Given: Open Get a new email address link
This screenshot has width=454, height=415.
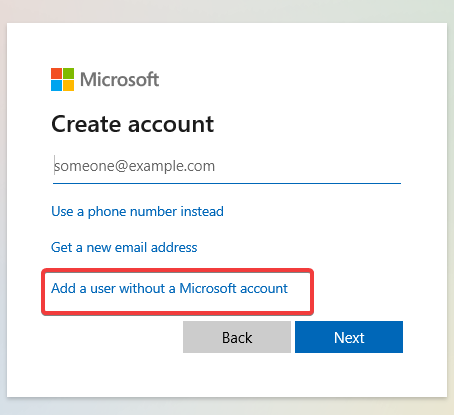Looking at the screenshot, I should (x=124, y=247).
